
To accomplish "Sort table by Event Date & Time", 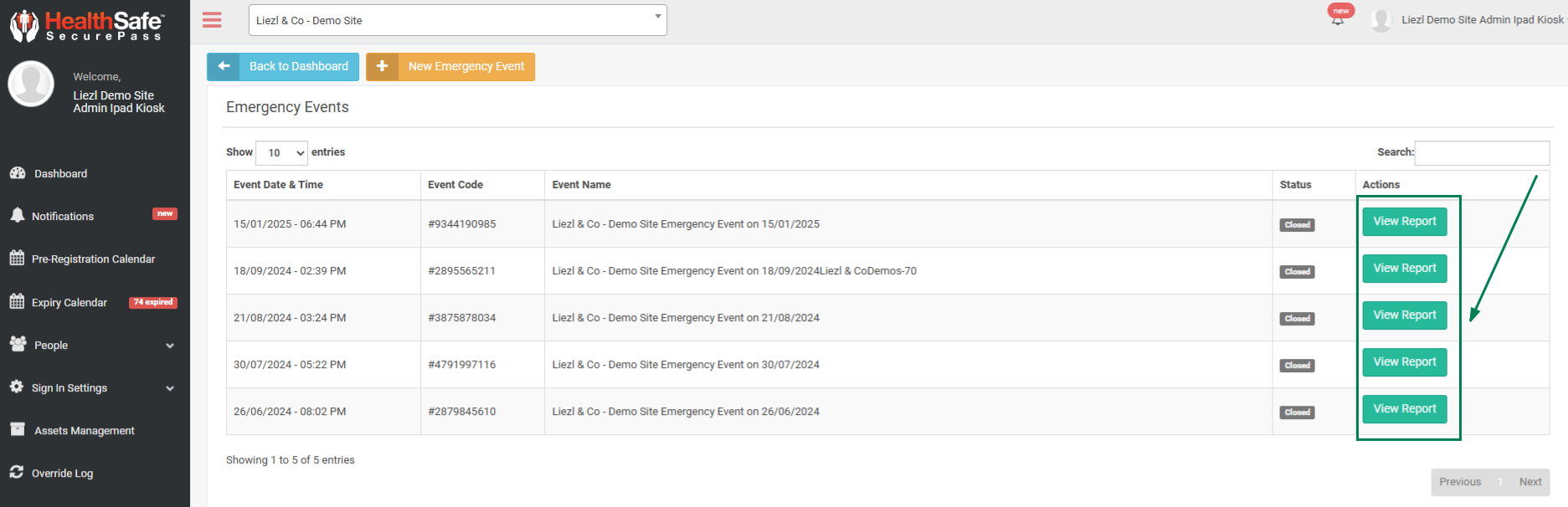I will click(x=278, y=185).
